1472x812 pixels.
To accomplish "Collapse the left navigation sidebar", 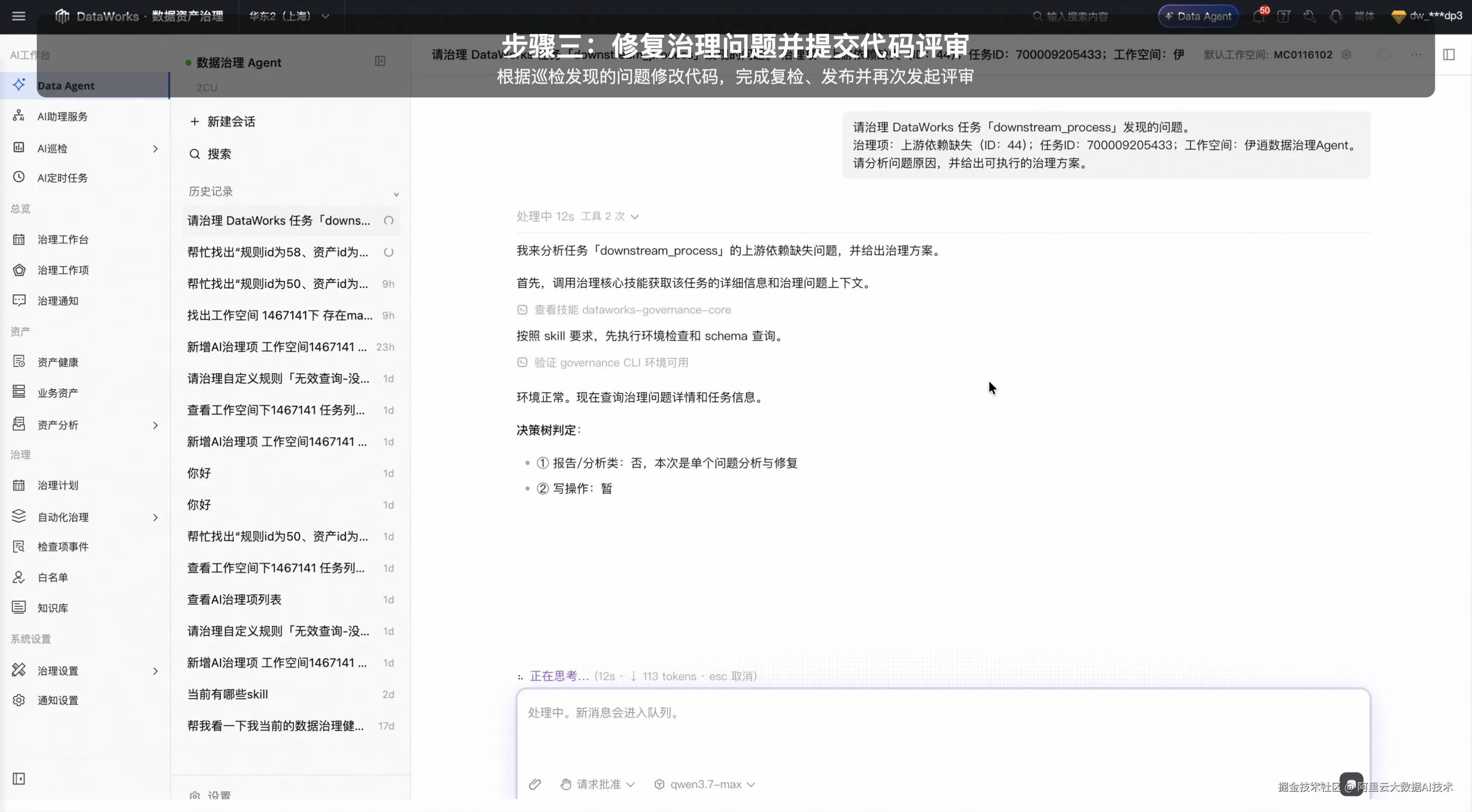I will coord(19,779).
